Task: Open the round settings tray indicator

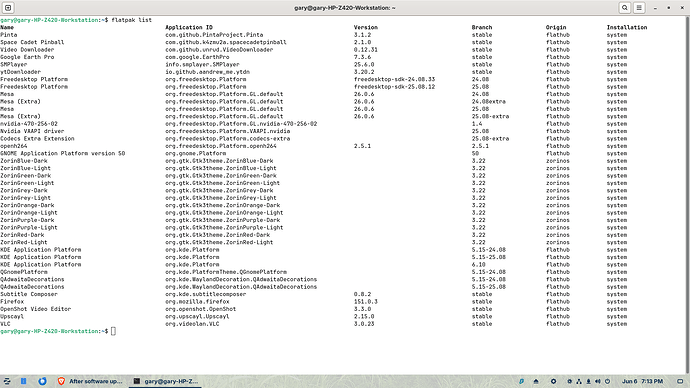Action: 553,381
